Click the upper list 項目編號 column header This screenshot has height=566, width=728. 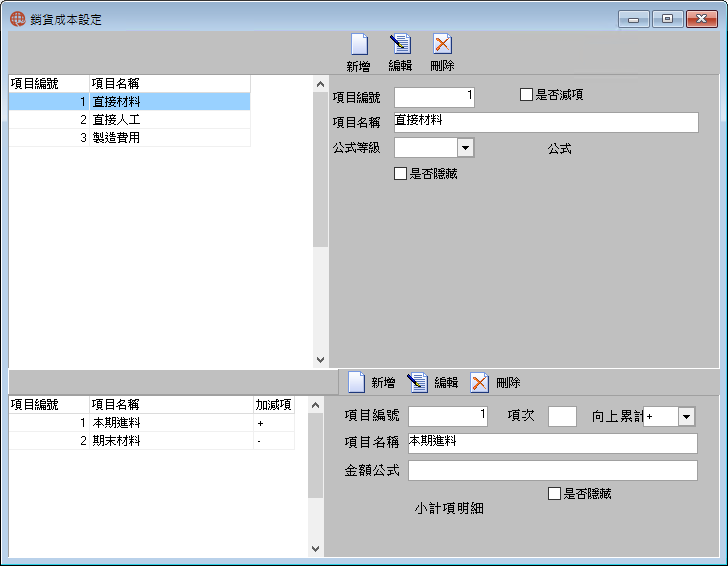point(49,84)
